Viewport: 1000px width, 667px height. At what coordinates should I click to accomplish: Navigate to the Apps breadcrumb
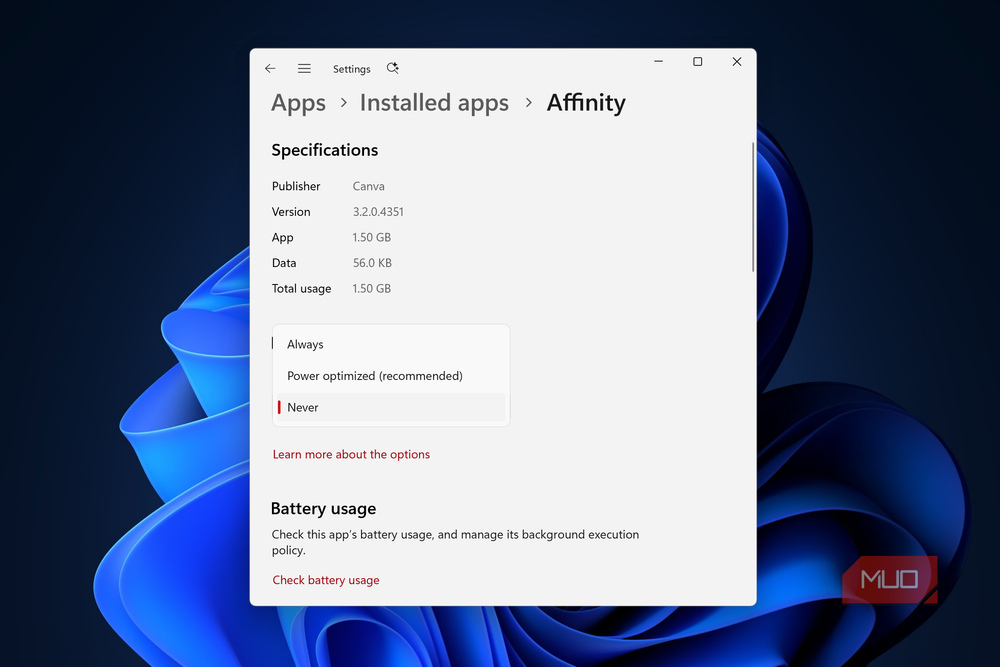coord(298,103)
